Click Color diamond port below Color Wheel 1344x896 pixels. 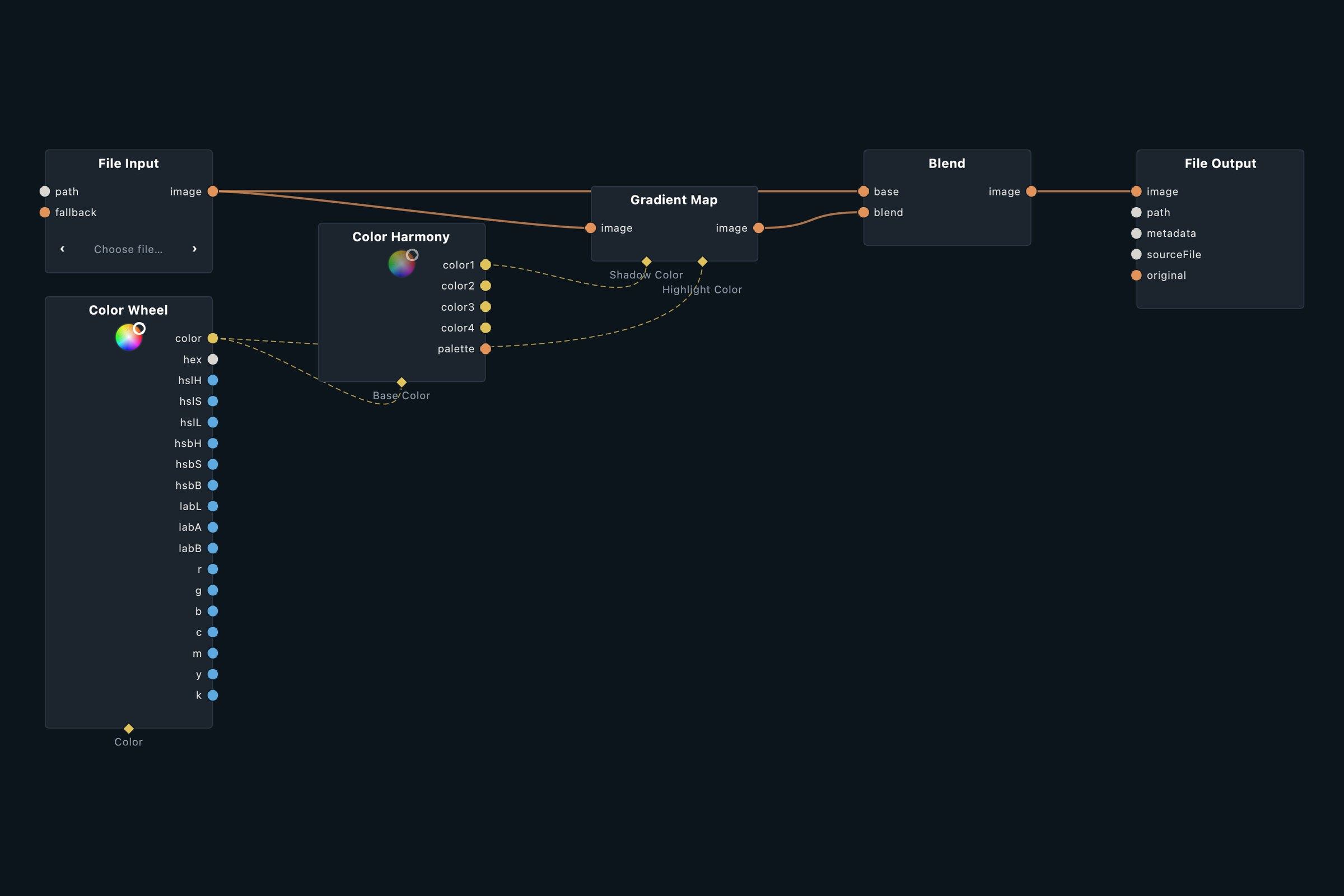(129, 728)
